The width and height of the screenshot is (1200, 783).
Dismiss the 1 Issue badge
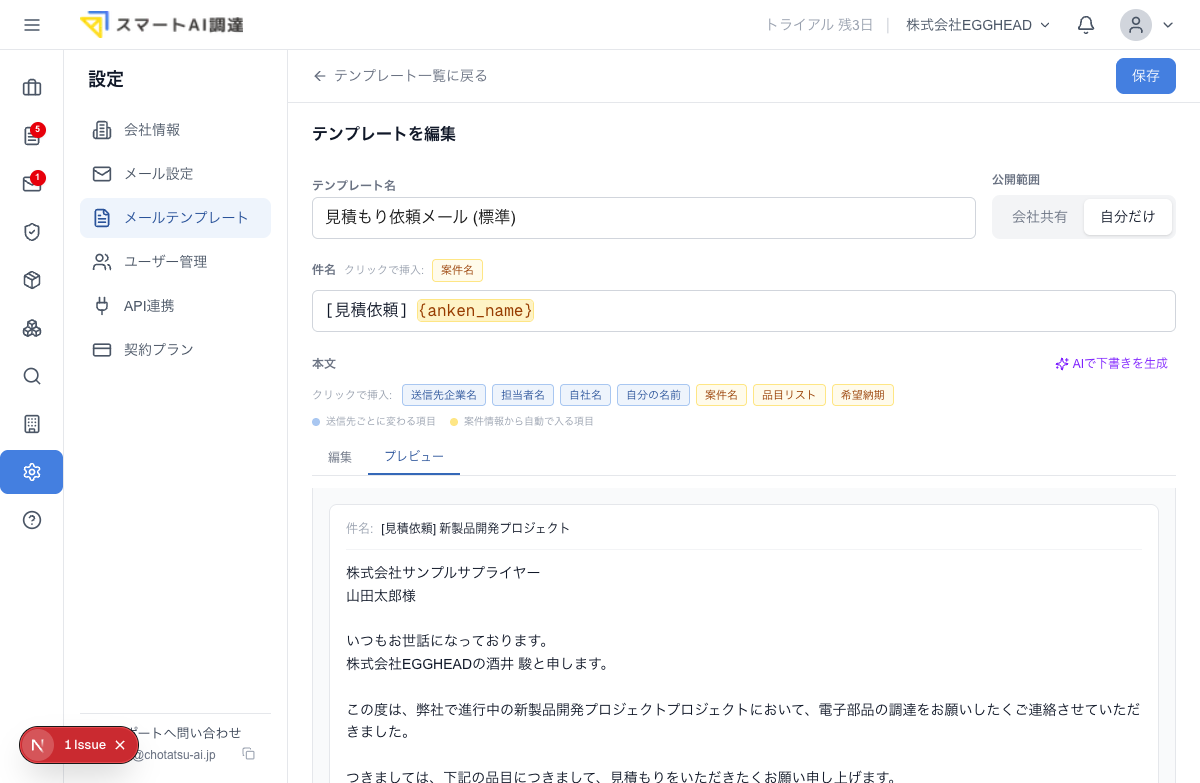[120, 745]
